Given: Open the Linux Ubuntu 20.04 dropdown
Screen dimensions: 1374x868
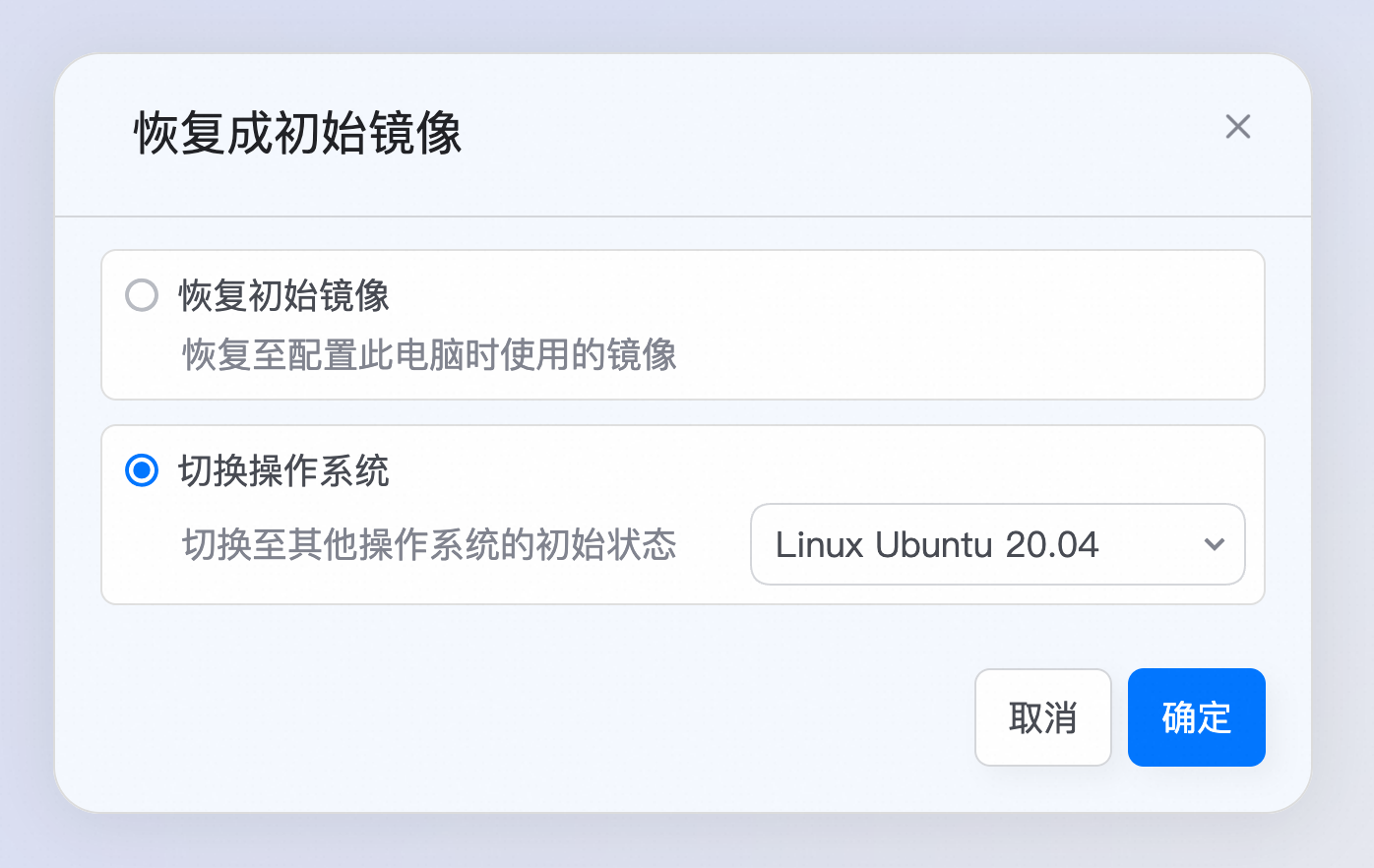Looking at the screenshot, I should [x=998, y=544].
